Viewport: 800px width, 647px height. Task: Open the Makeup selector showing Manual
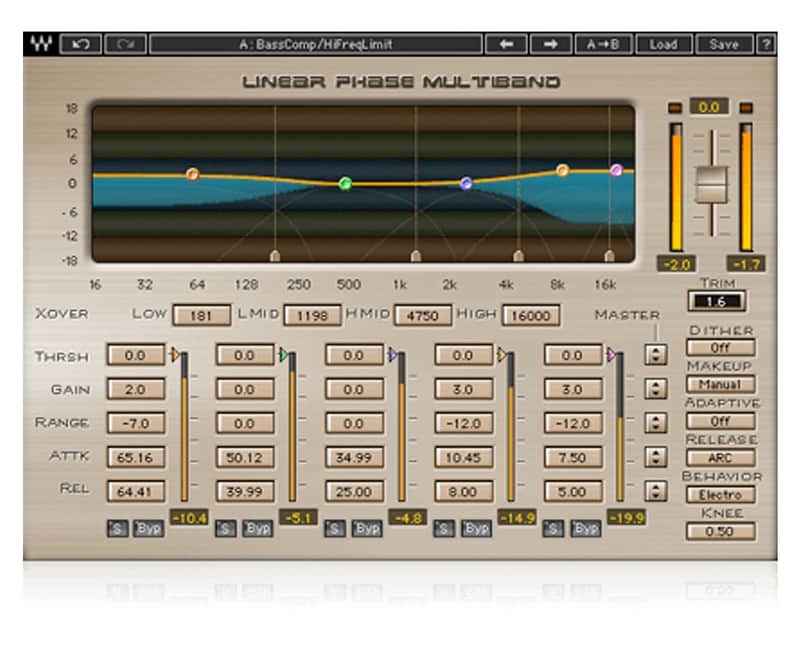point(720,384)
